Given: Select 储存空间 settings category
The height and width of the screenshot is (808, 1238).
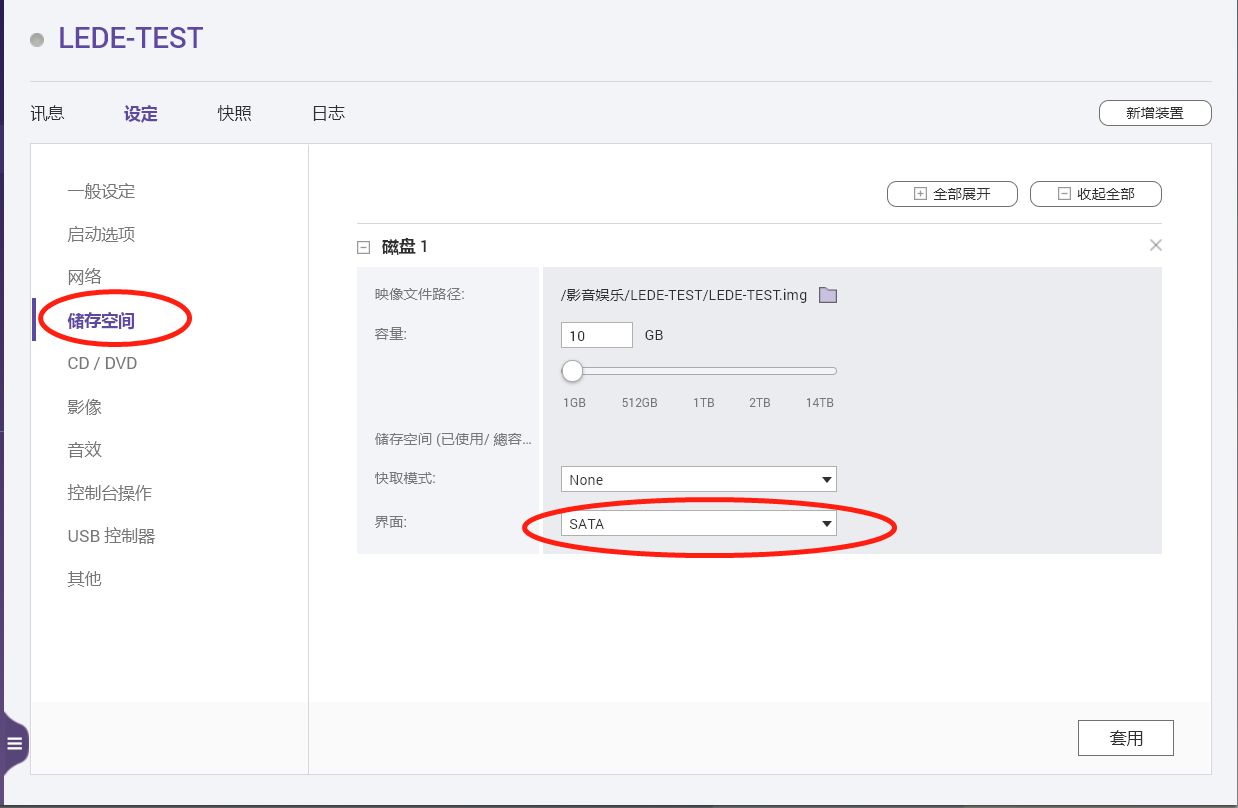Looking at the screenshot, I should [x=101, y=320].
